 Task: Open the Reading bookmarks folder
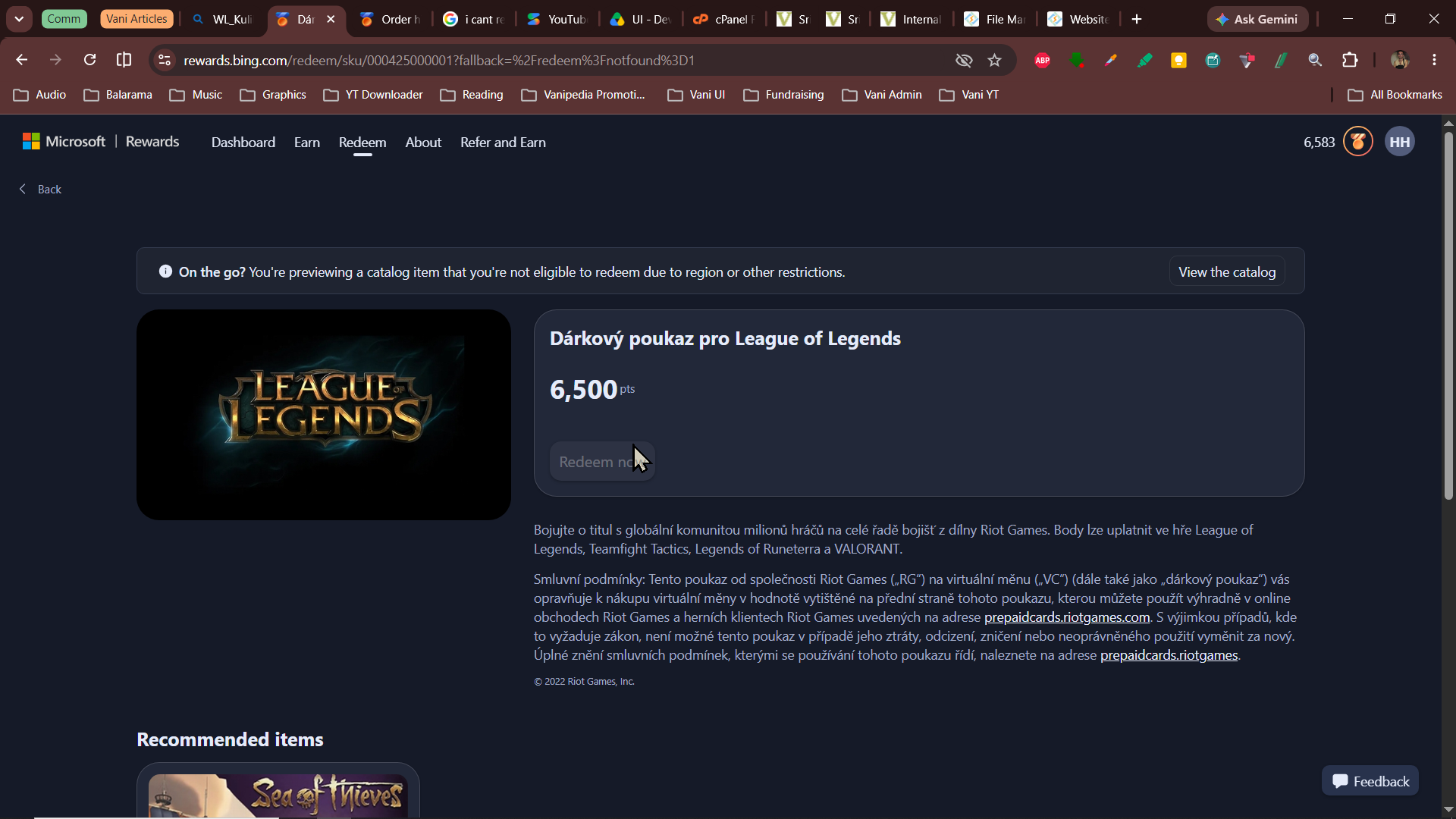(472, 95)
